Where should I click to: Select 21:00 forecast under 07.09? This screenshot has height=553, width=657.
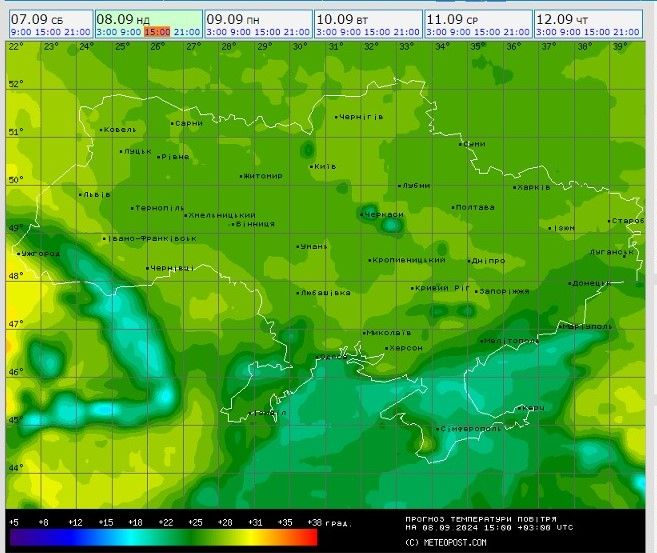tap(77, 32)
